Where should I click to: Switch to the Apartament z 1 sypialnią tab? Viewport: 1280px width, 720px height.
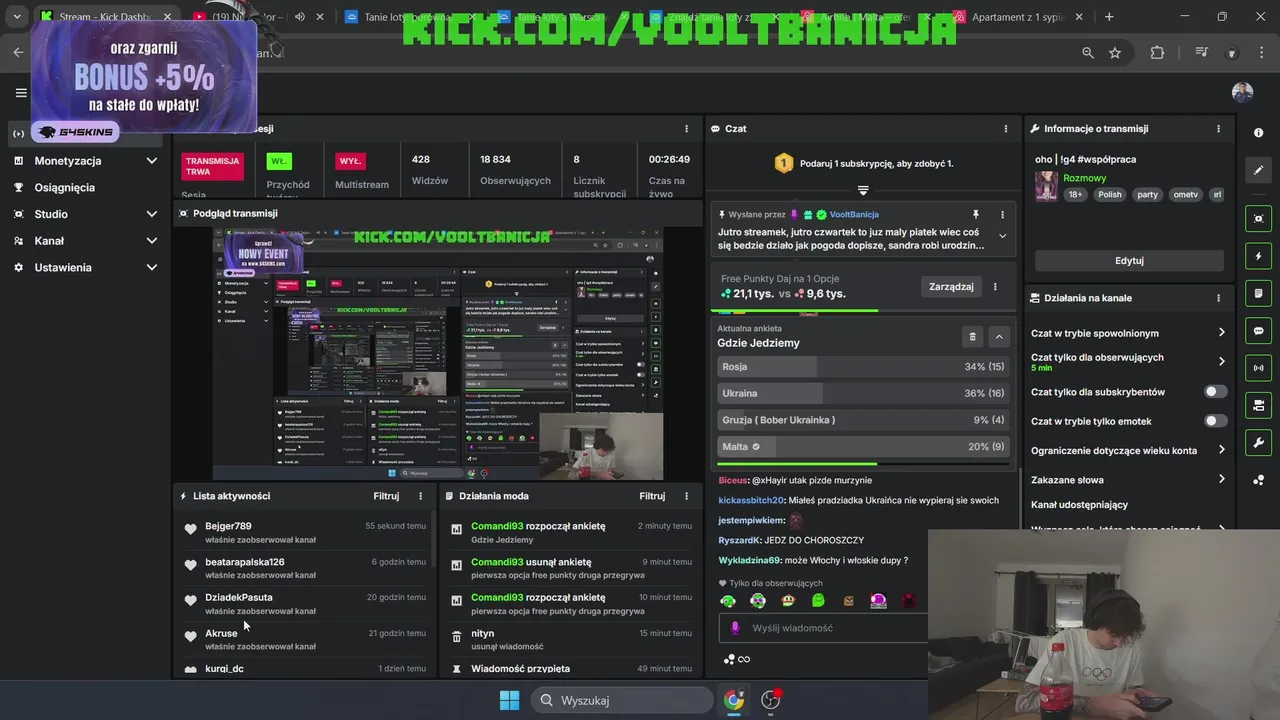(x=1019, y=17)
